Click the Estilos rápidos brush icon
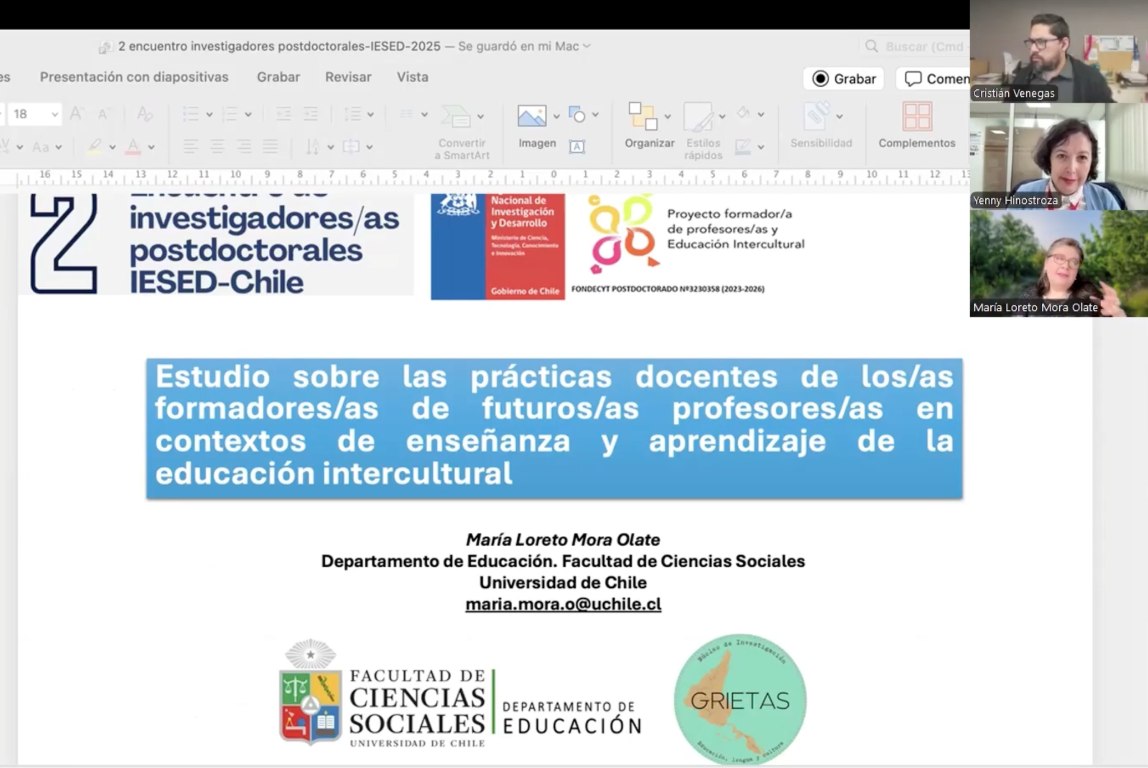 698,117
